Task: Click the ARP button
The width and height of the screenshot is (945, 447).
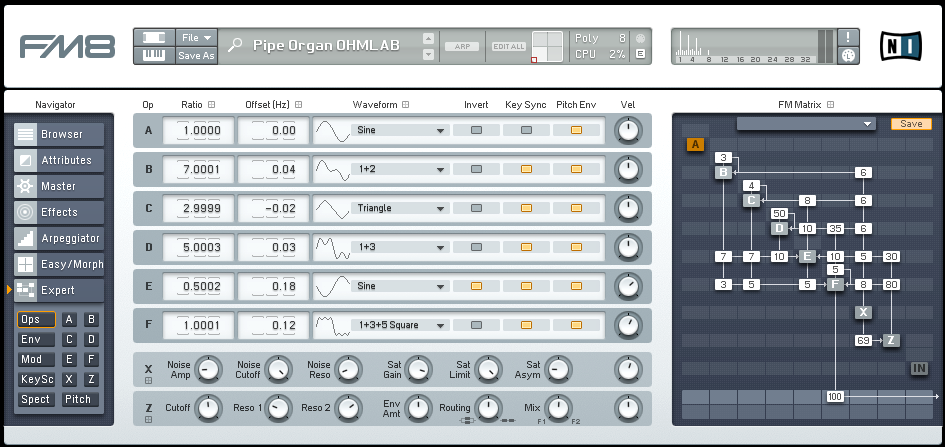Action: point(462,46)
